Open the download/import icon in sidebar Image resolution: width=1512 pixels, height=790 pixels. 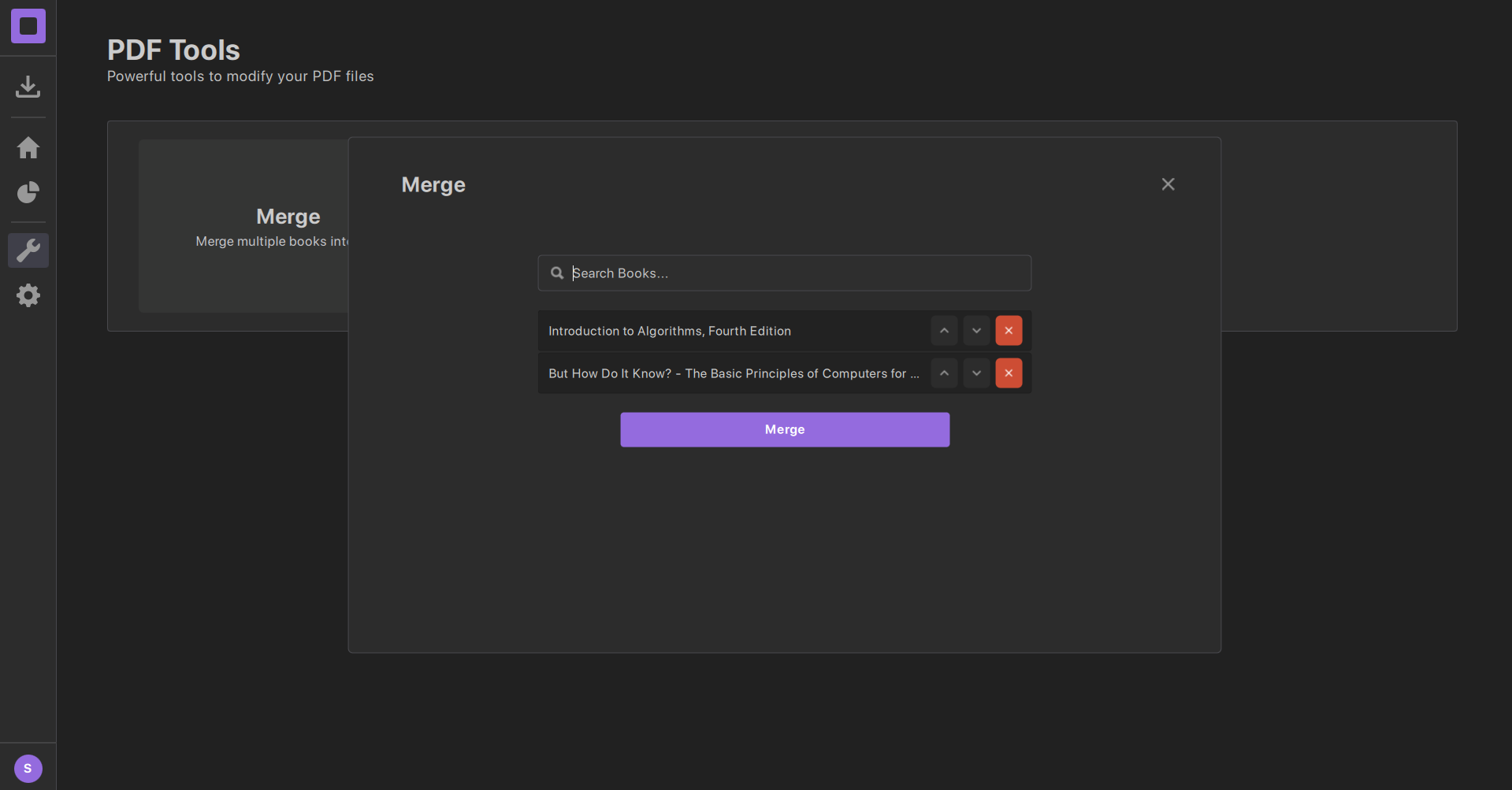[28, 87]
